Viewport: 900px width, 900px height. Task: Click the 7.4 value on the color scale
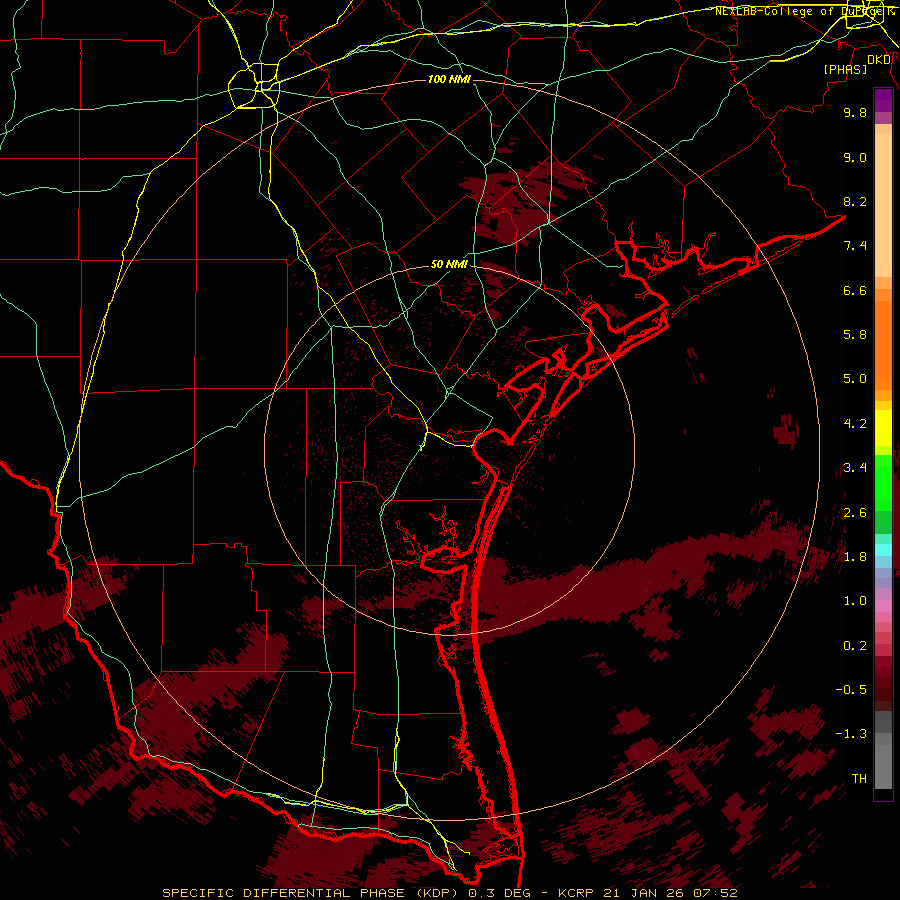tap(855, 246)
